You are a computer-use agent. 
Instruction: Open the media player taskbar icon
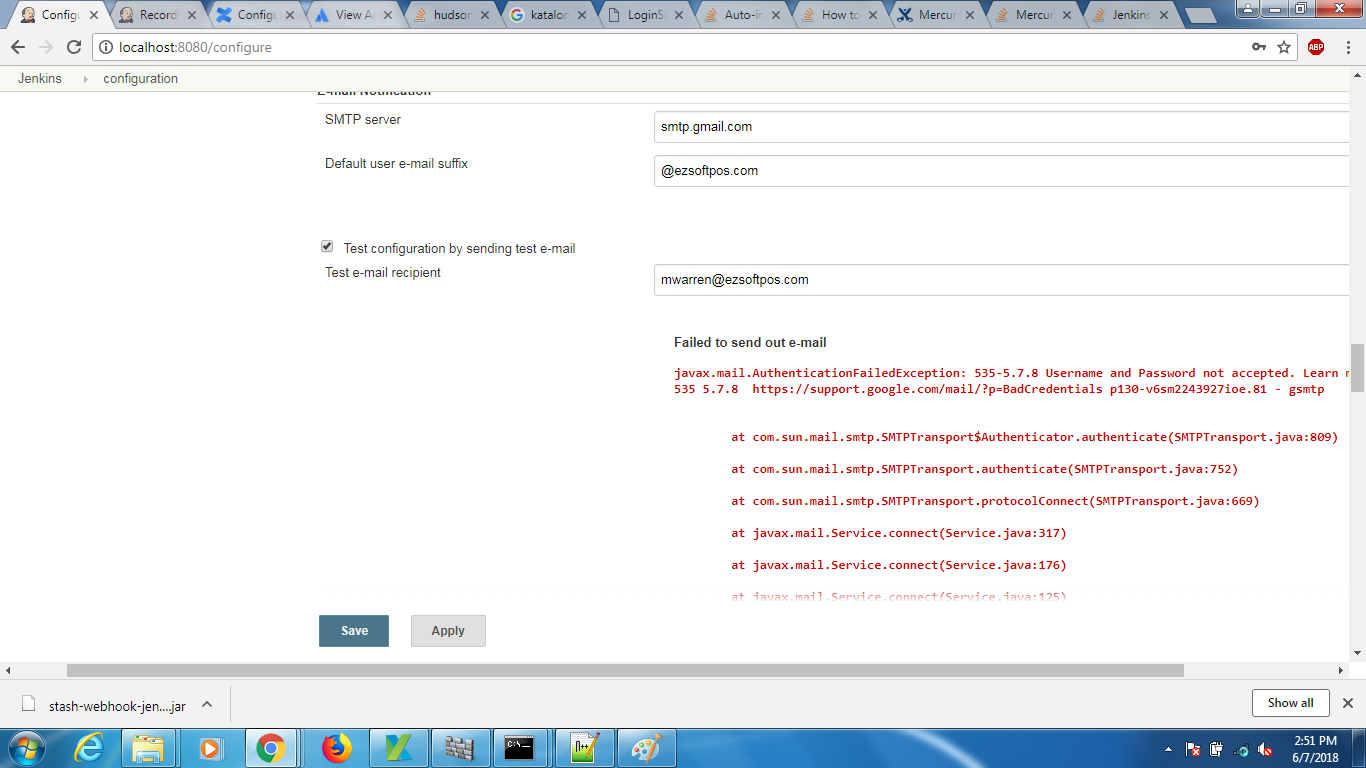tap(210, 748)
